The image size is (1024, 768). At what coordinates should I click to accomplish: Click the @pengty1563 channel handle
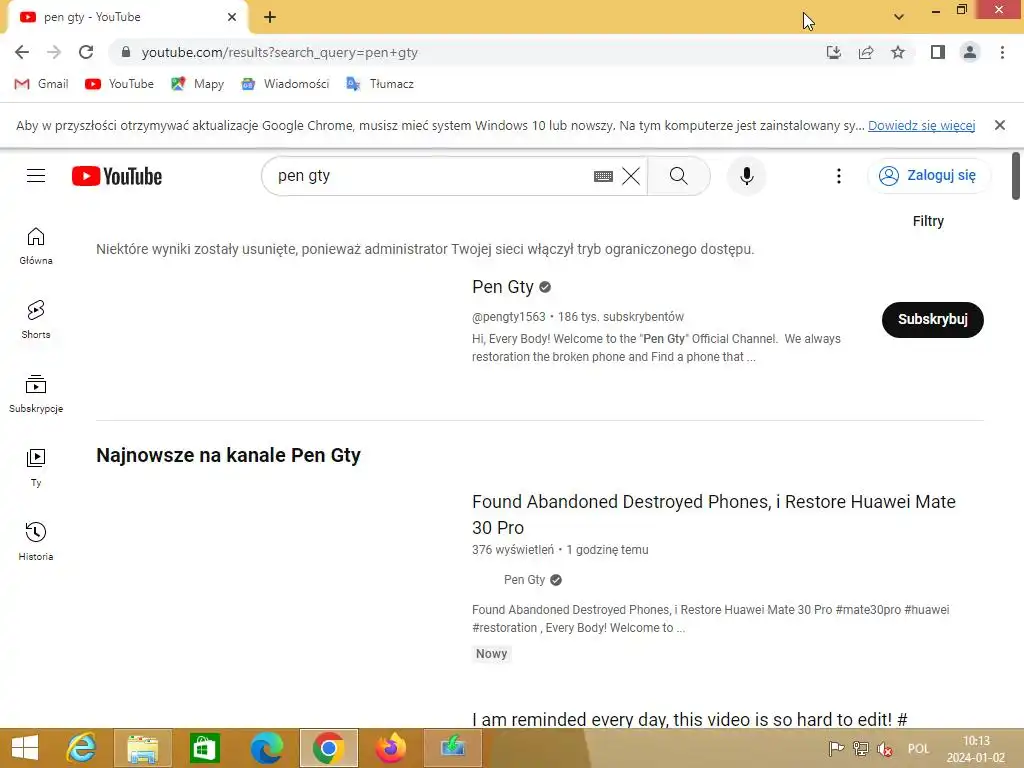[509, 317]
